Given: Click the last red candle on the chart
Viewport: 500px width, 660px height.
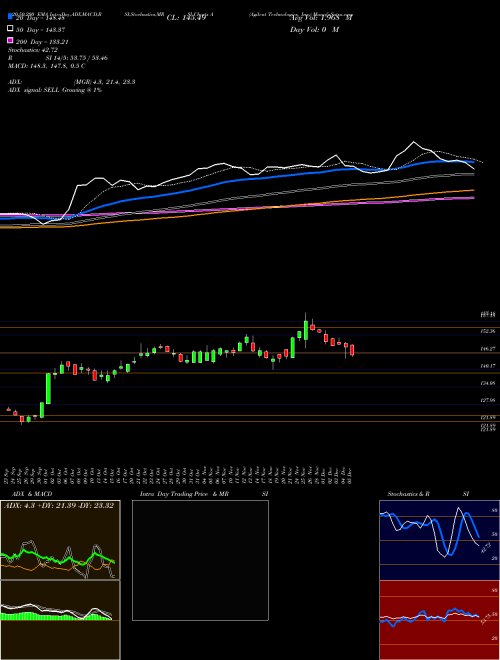Looking at the screenshot, I should pyautogui.click(x=352, y=350).
